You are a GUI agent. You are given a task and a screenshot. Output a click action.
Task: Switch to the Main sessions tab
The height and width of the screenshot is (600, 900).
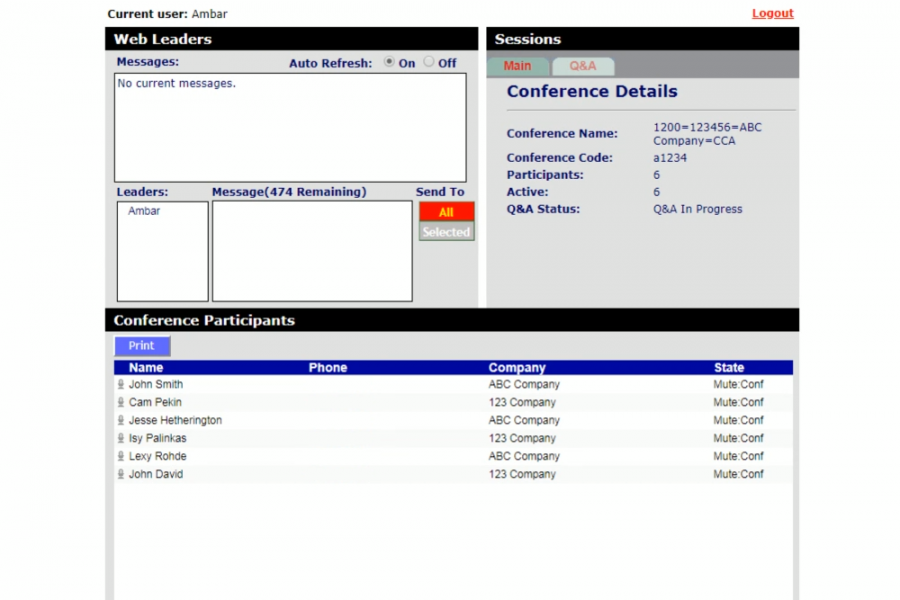coord(517,66)
